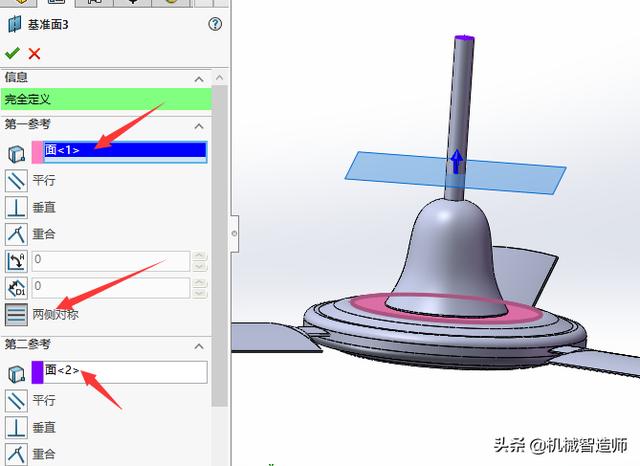Collapse the 信息 section
640x466 pixels.
(x=199, y=79)
